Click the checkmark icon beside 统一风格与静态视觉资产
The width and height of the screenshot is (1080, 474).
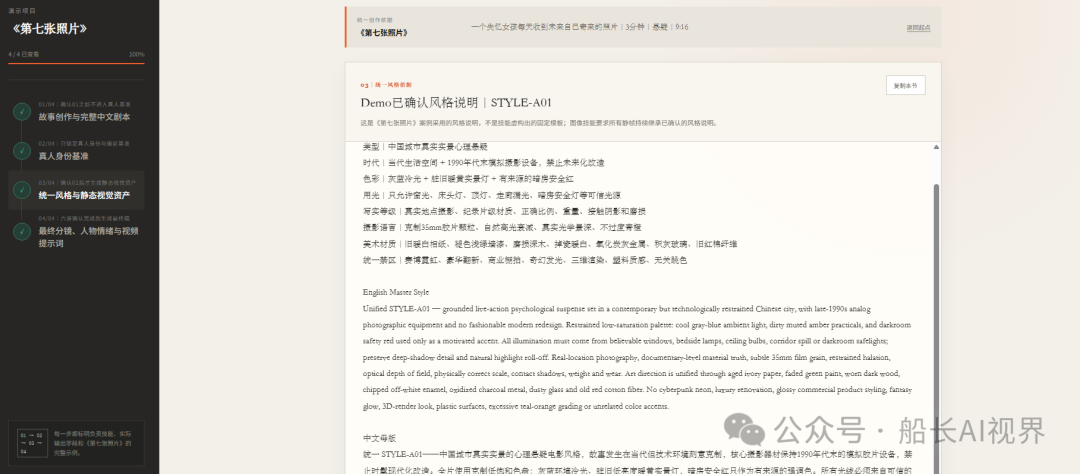(21, 189)
